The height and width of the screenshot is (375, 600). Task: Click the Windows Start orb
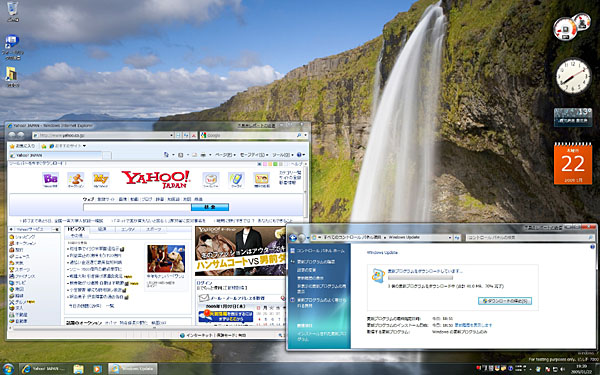pos(7,369)
